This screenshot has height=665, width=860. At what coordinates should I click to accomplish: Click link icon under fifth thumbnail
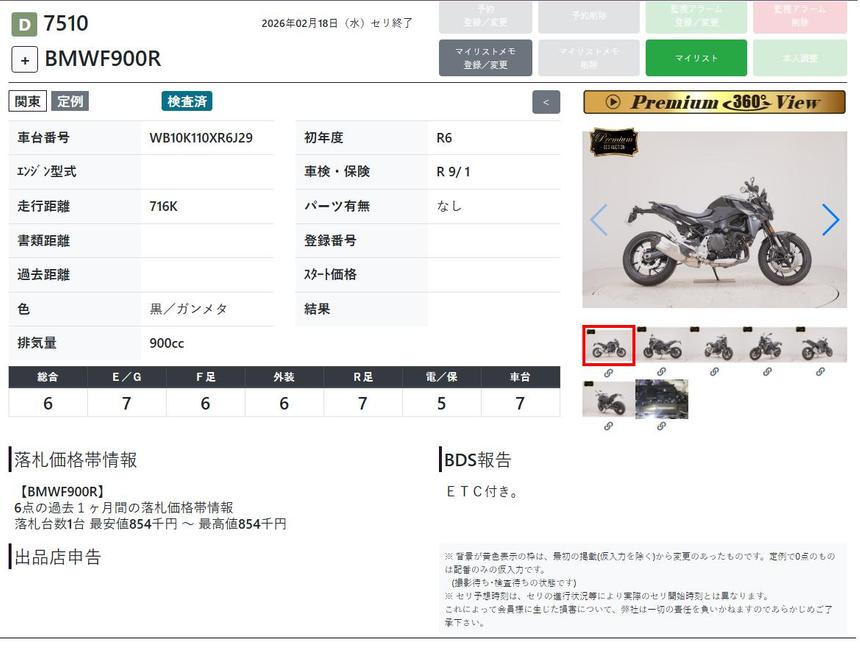pyautogui.click(x=821, y=372)
